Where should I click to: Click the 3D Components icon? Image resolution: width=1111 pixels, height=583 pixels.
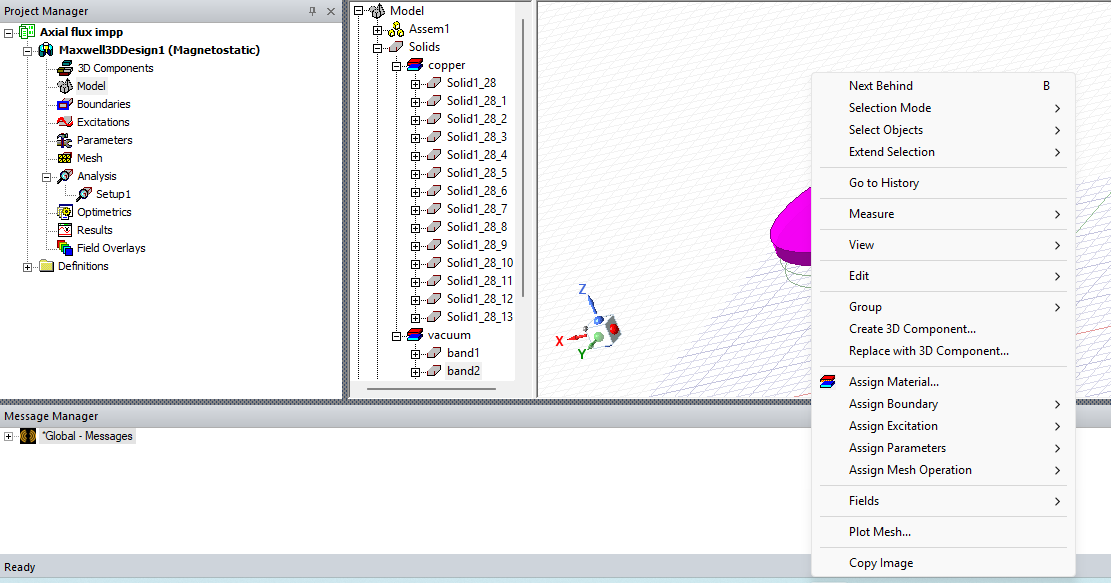(64, 68)
